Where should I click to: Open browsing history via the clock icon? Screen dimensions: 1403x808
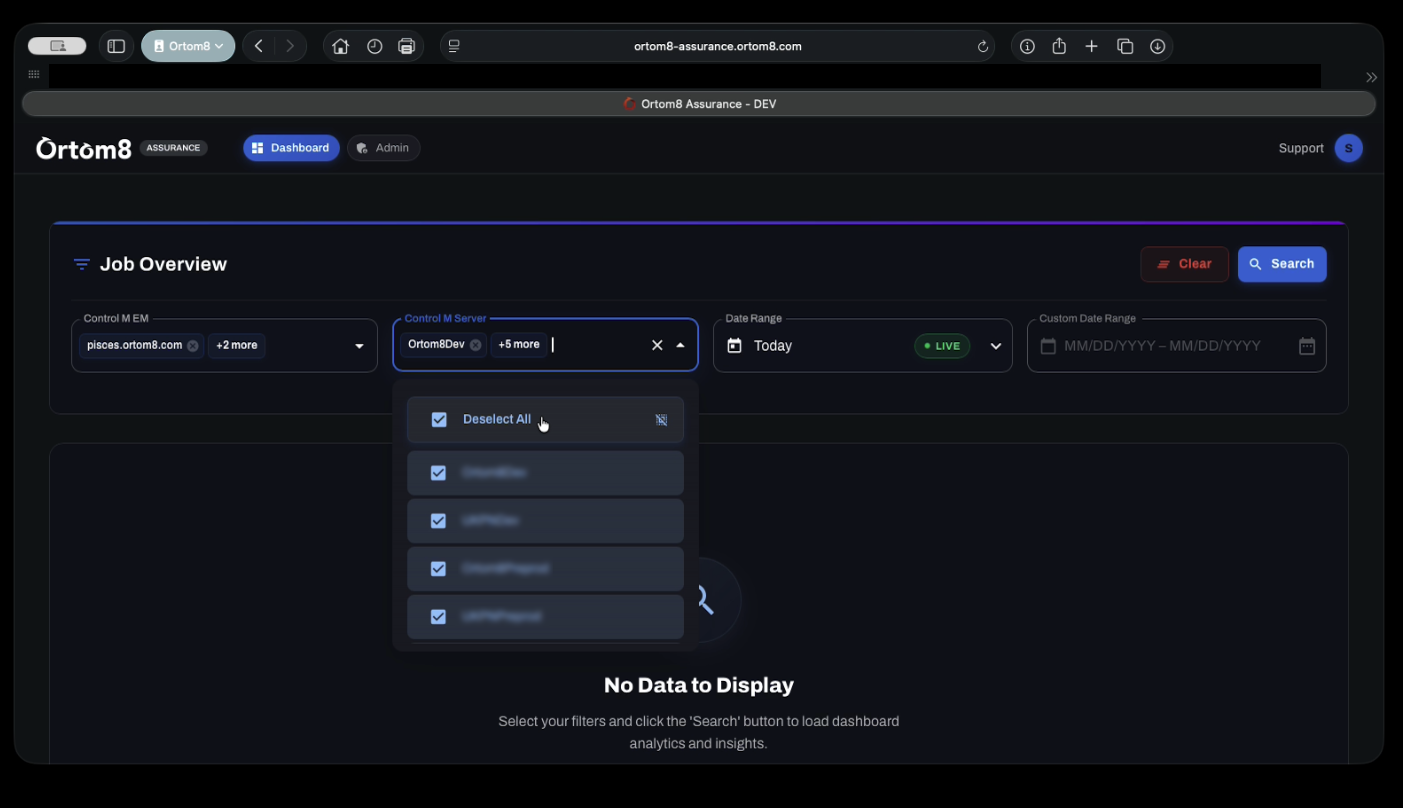(x=375, y=46)
